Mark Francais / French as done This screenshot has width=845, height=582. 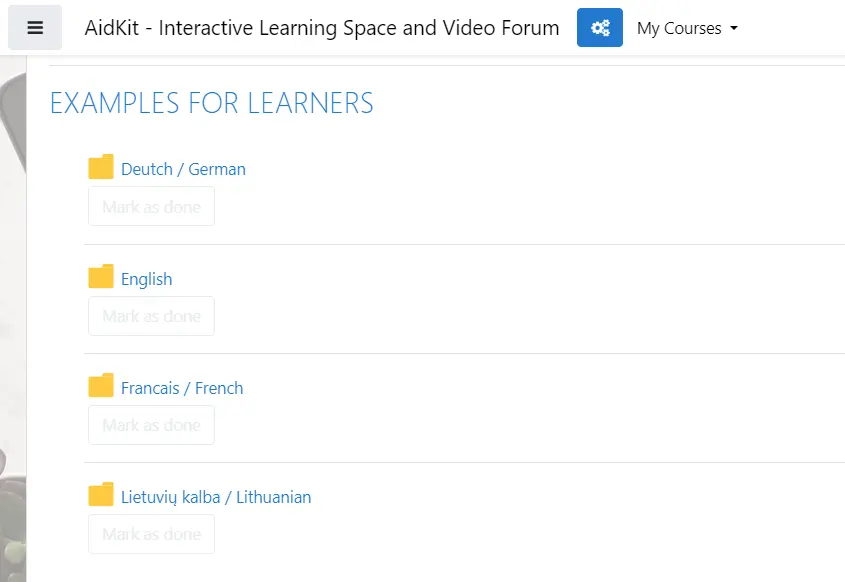coord(151,425)
